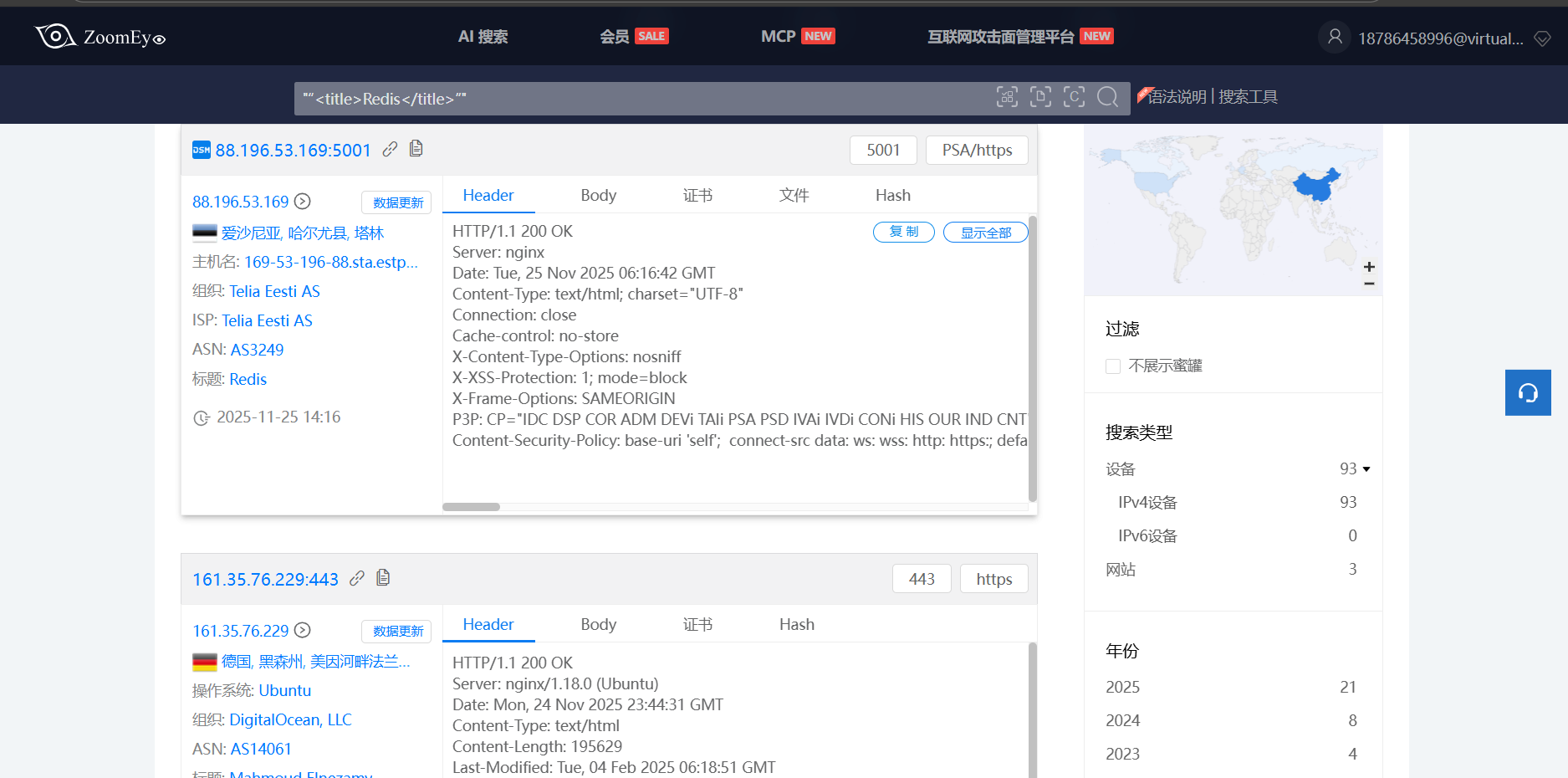Click circled arrow beside 161.35.76.229
The image size is (1568, 778).
tap(303, 630)
